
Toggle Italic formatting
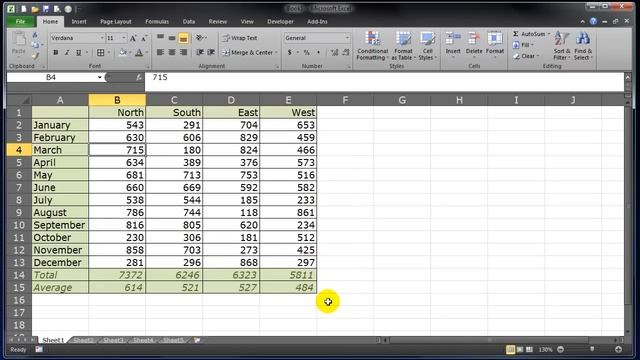click(x=67, y=52)
